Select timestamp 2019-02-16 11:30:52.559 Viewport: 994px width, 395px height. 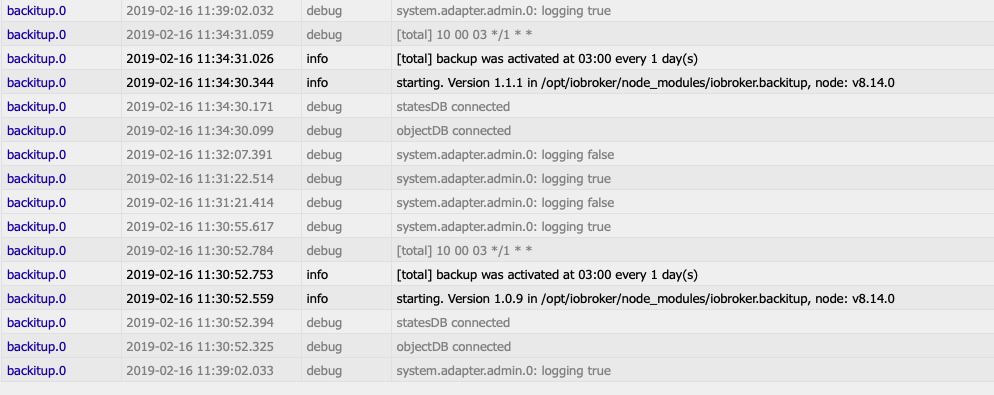coord(200,299)
